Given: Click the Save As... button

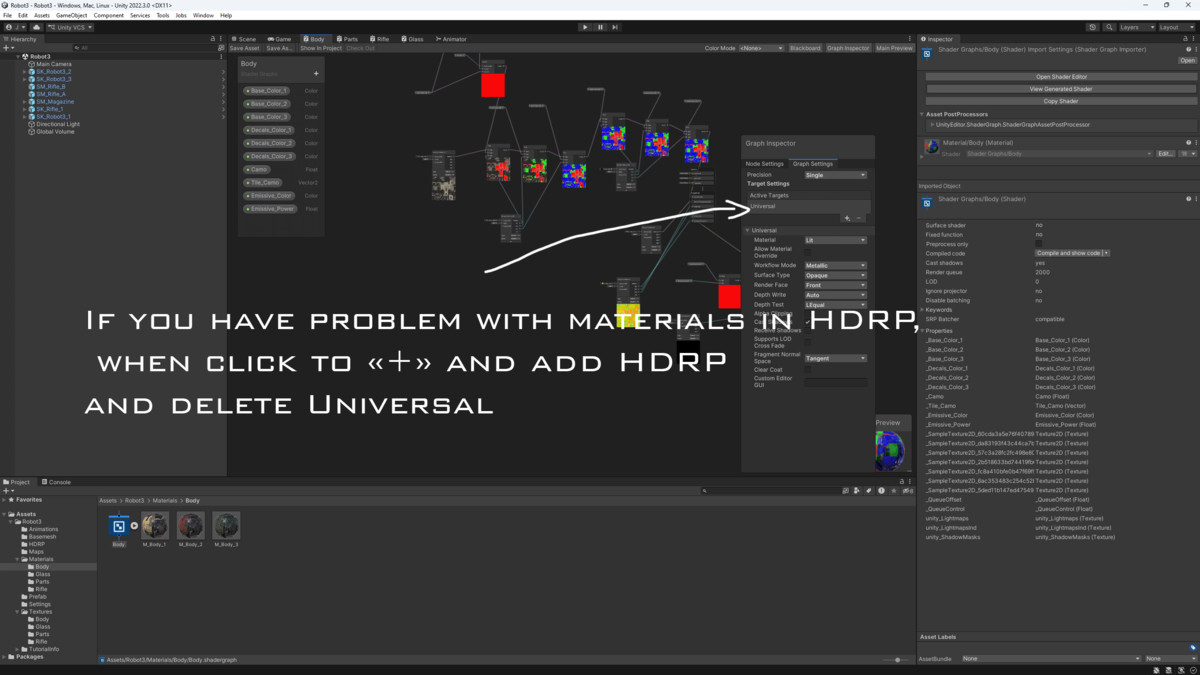Looking at the screenshot, I should point(280,48).
